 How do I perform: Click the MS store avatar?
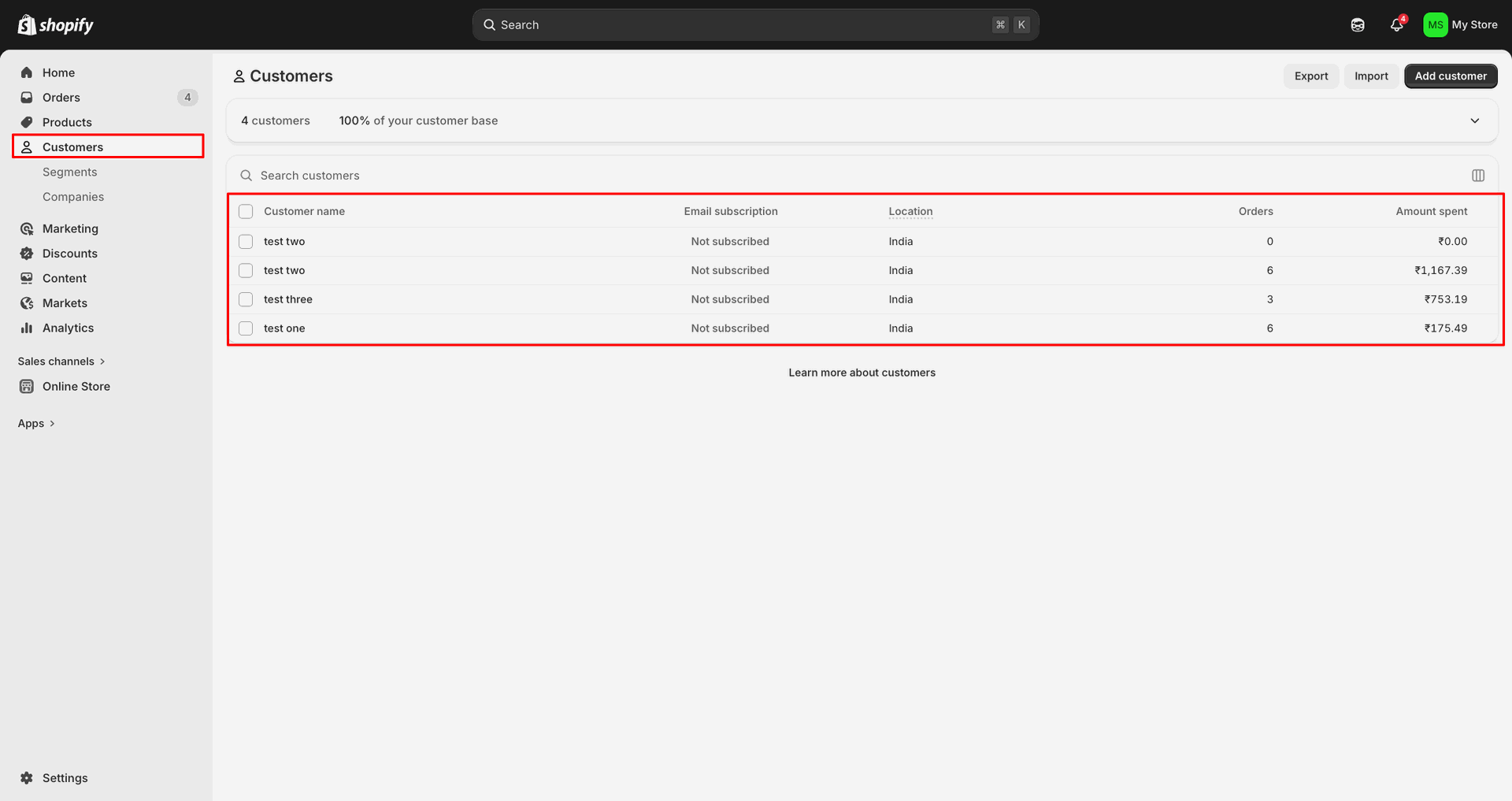pyautogui.click(x=1435, y=25)
